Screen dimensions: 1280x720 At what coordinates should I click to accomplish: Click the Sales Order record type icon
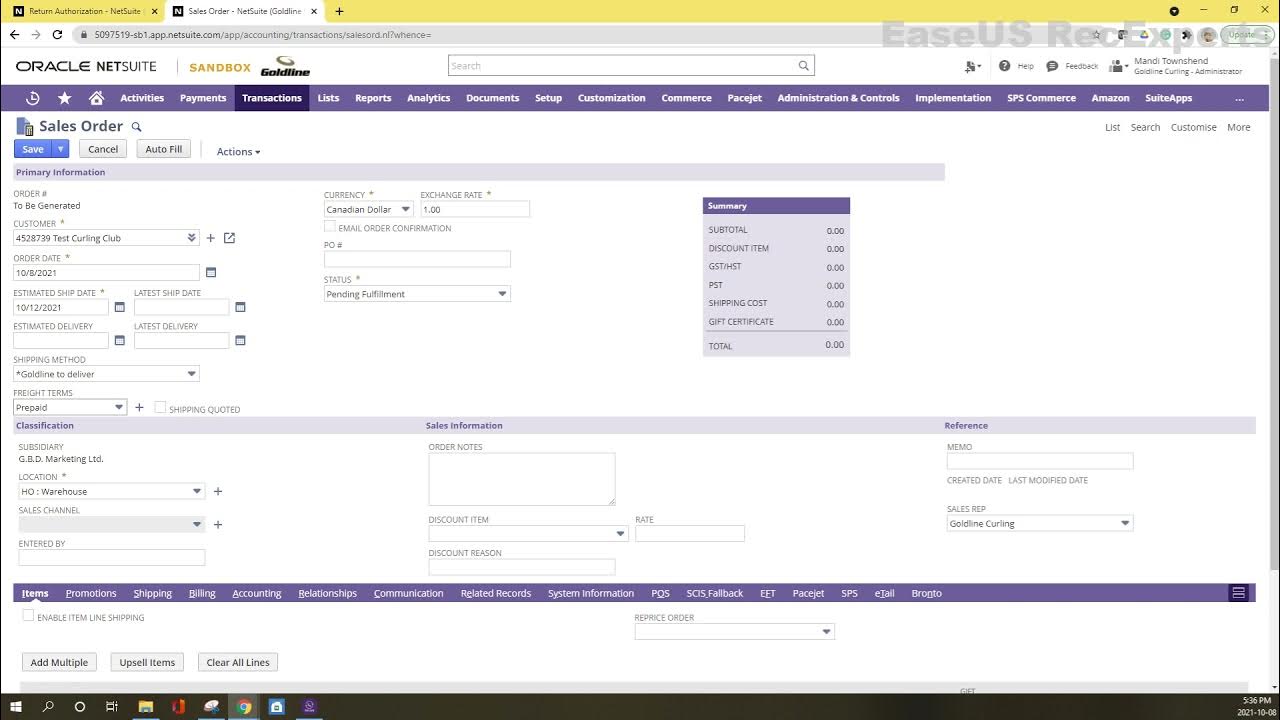coord(24,126)
